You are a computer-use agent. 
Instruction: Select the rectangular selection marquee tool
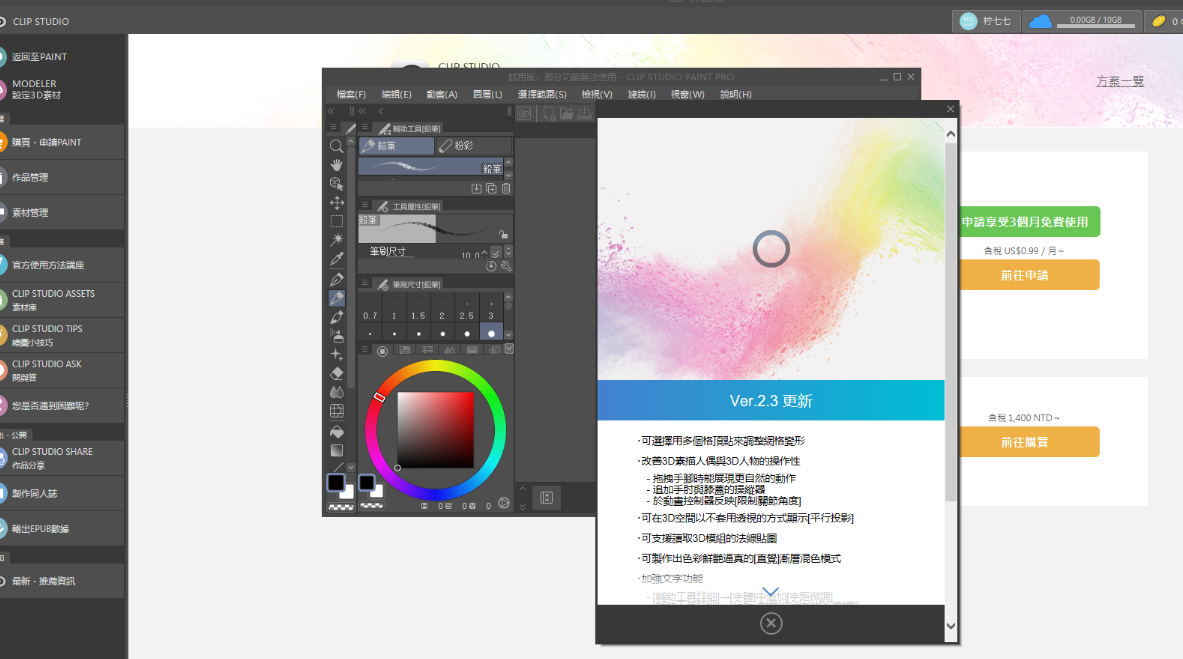pos(337,221)
